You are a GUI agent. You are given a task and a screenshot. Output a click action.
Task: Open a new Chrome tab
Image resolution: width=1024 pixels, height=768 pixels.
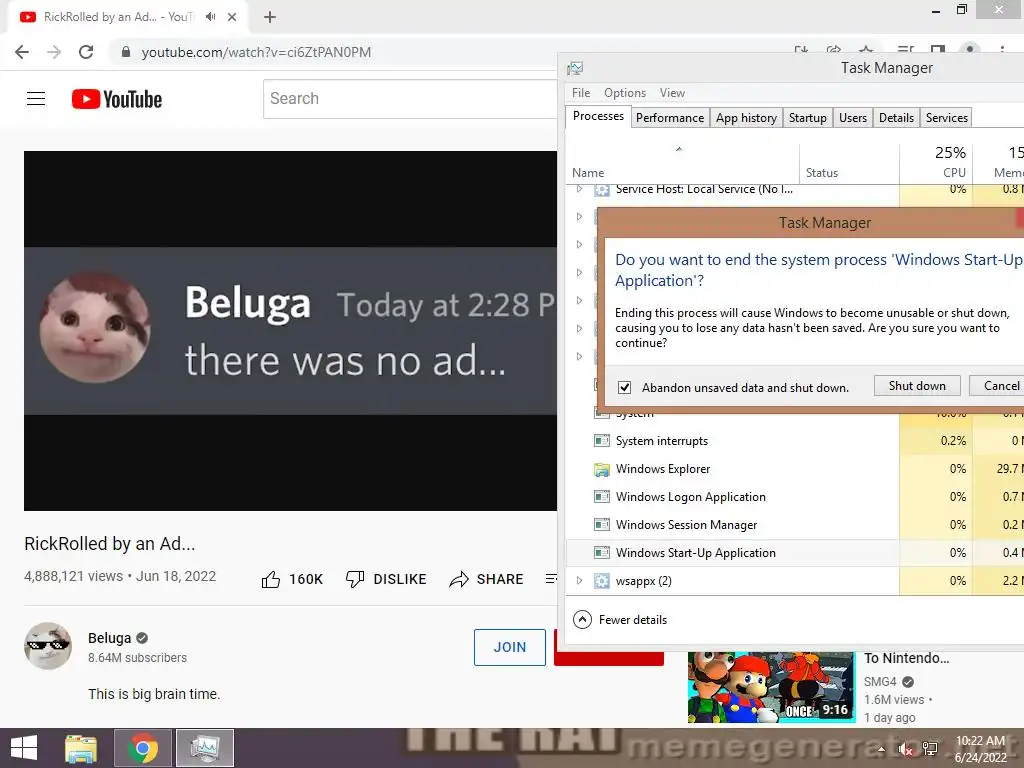pyautogui.click(x=270, y=17)
